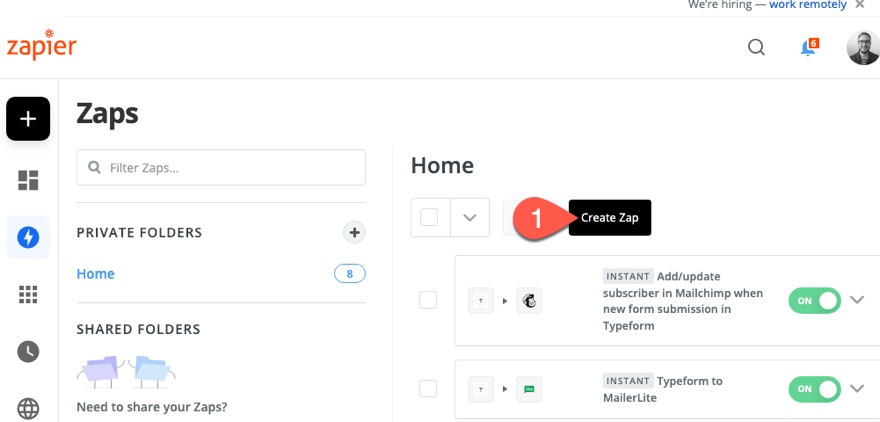The height and width of the screenshot is (422, 880).
Task: Click the black plus create button
Action: (28, 119)
